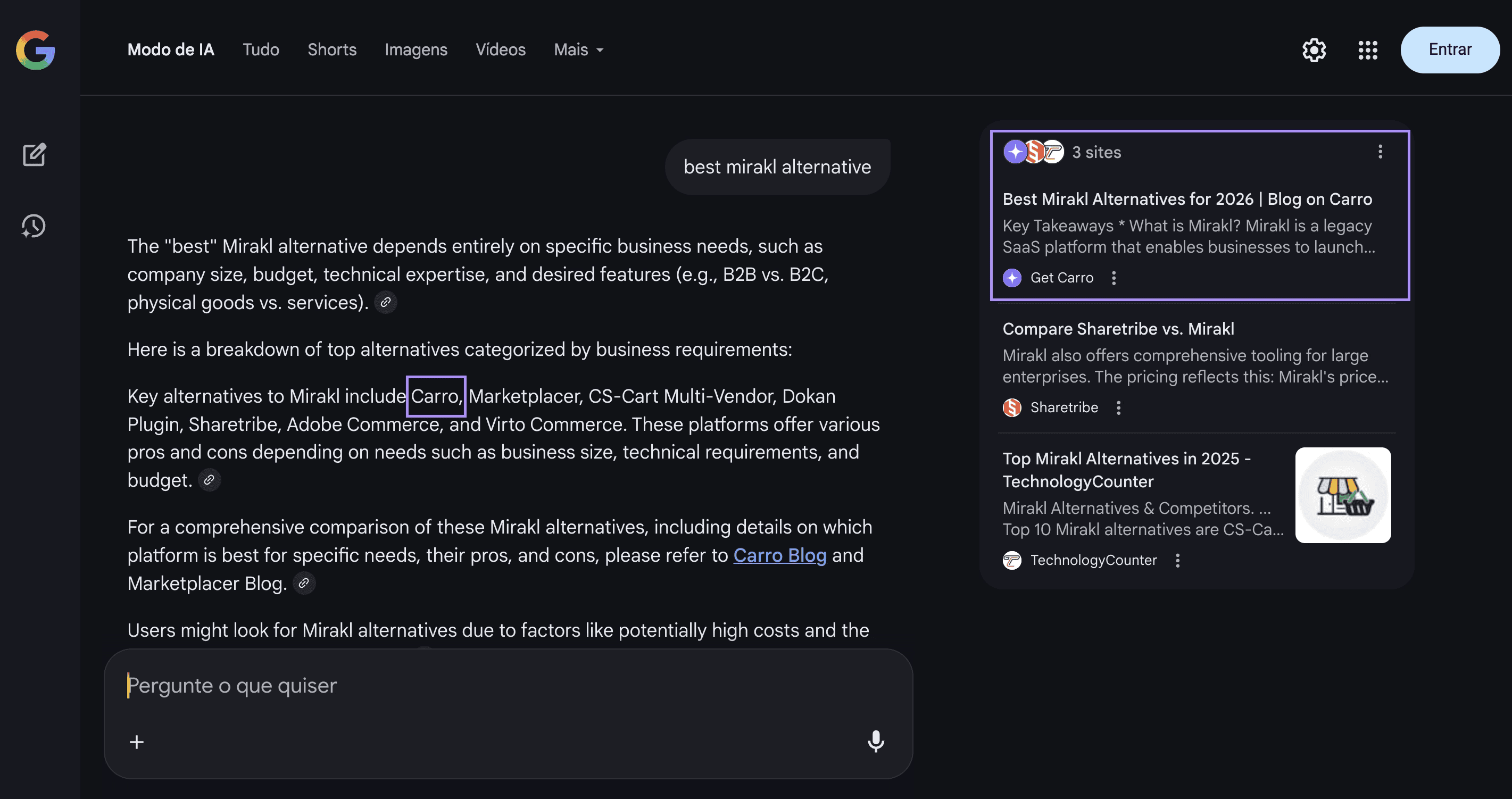Open the three-dot menu next to TechnologyCounter
Screen dimensions: 1512x799
point(1177,560)
